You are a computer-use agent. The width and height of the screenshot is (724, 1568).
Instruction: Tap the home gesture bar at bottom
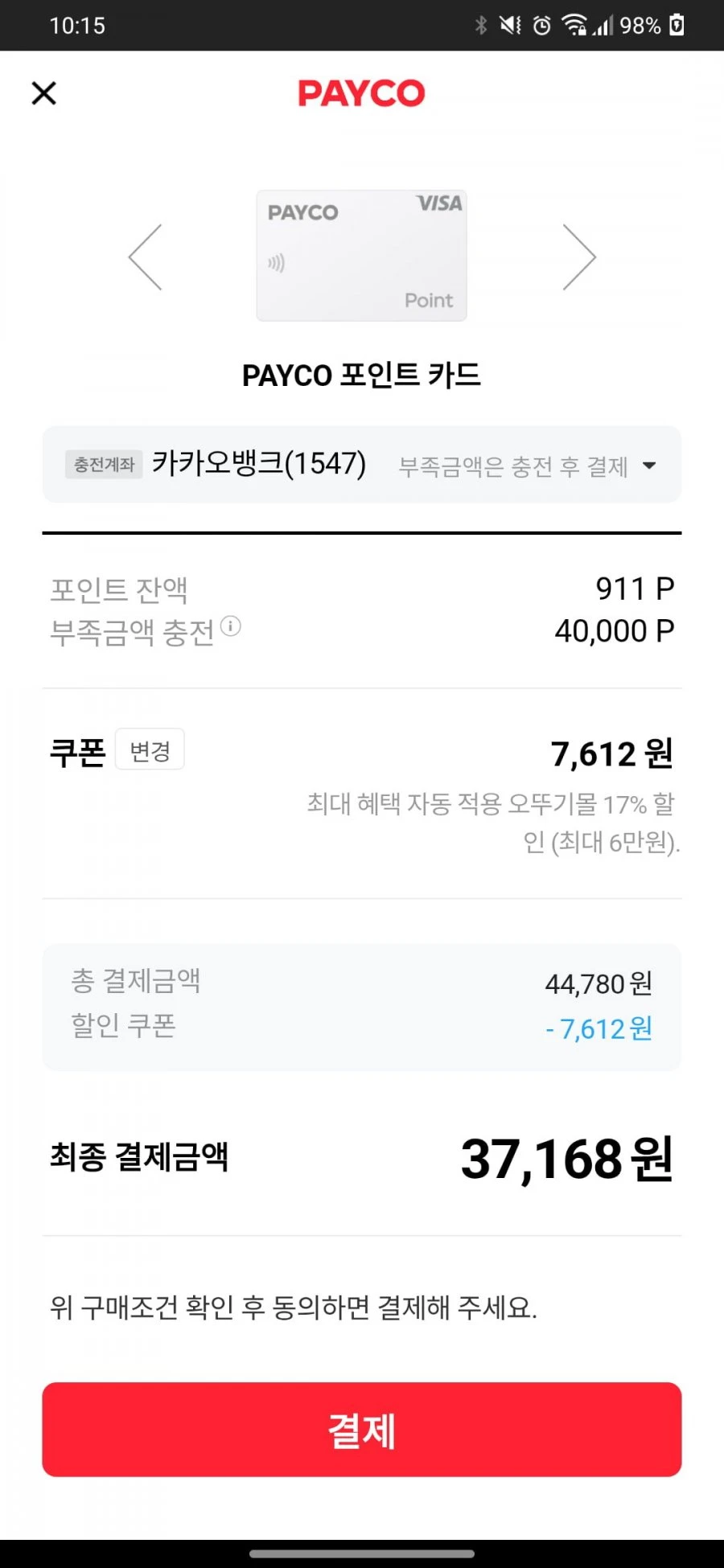point(362,1554)
